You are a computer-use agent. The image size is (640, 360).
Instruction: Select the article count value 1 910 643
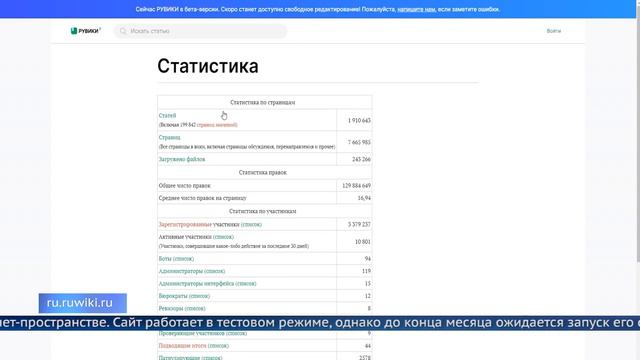point(359,120)
